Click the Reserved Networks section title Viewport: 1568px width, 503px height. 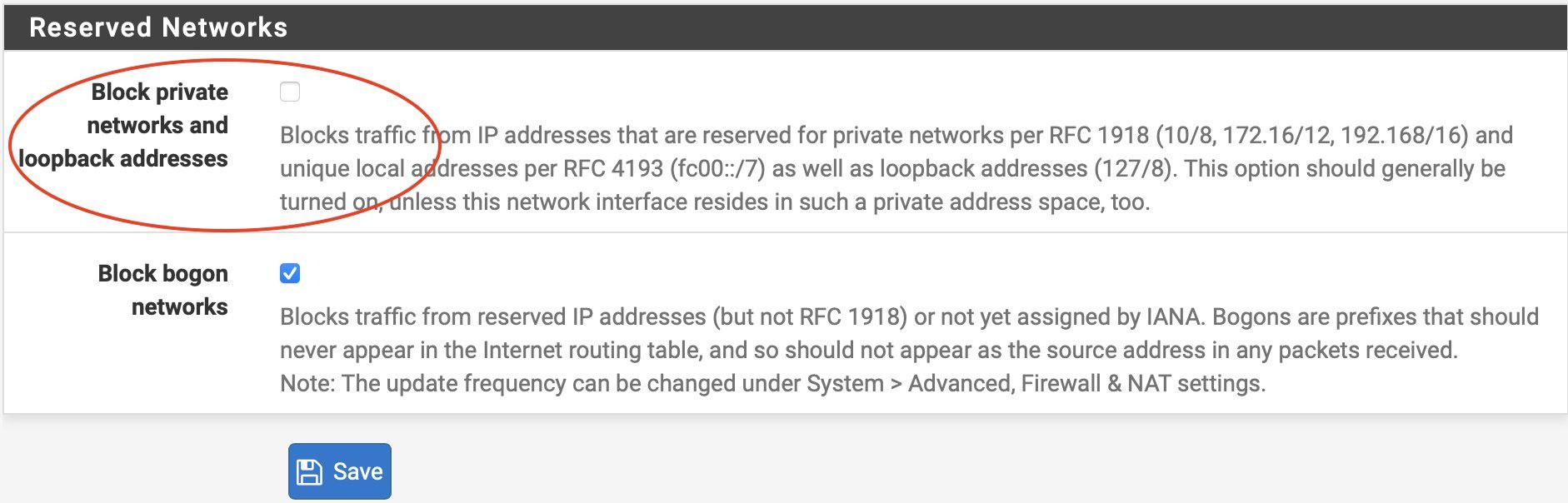pos(158,27)
